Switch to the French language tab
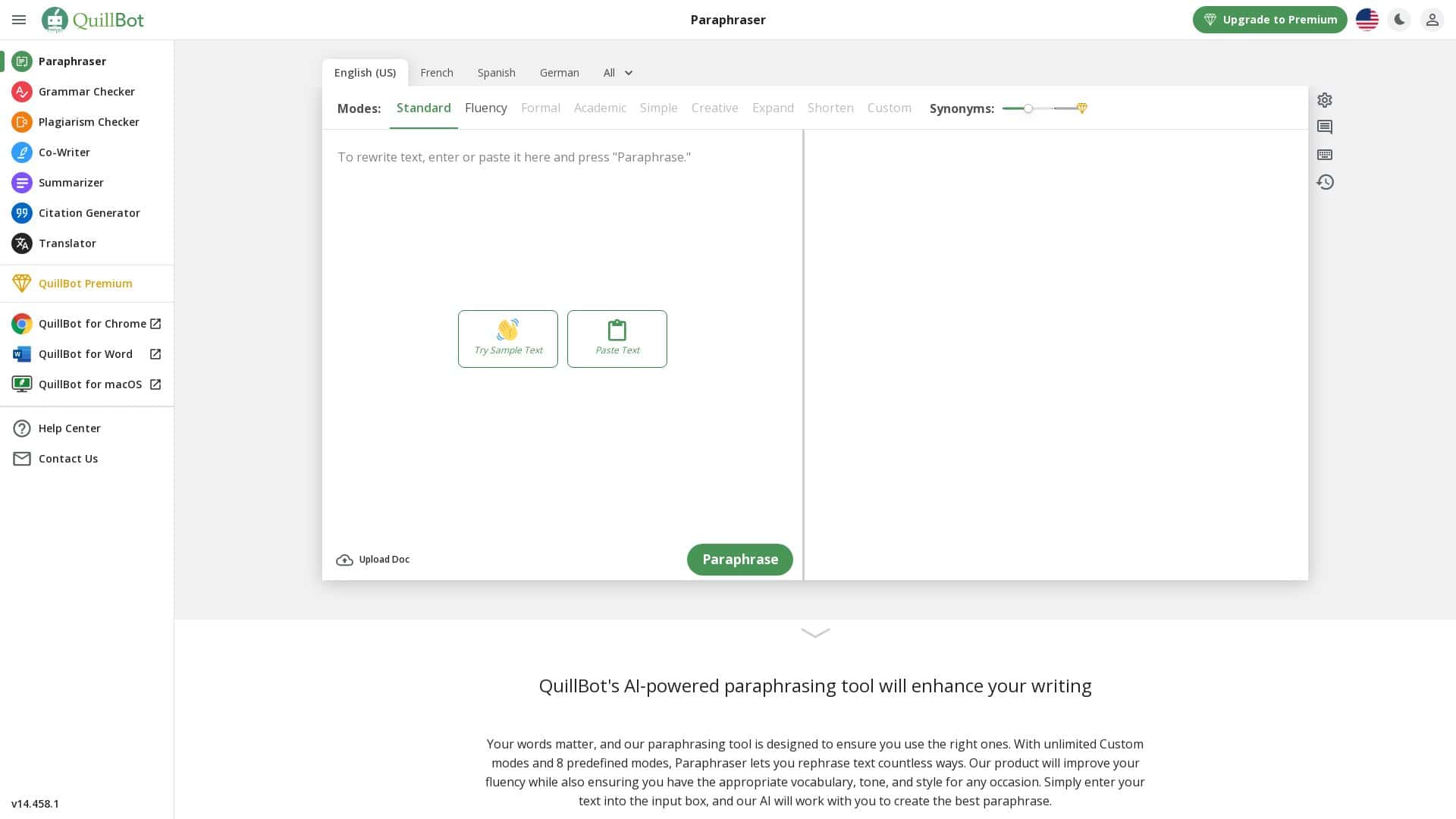 click(x=437, y=72)
